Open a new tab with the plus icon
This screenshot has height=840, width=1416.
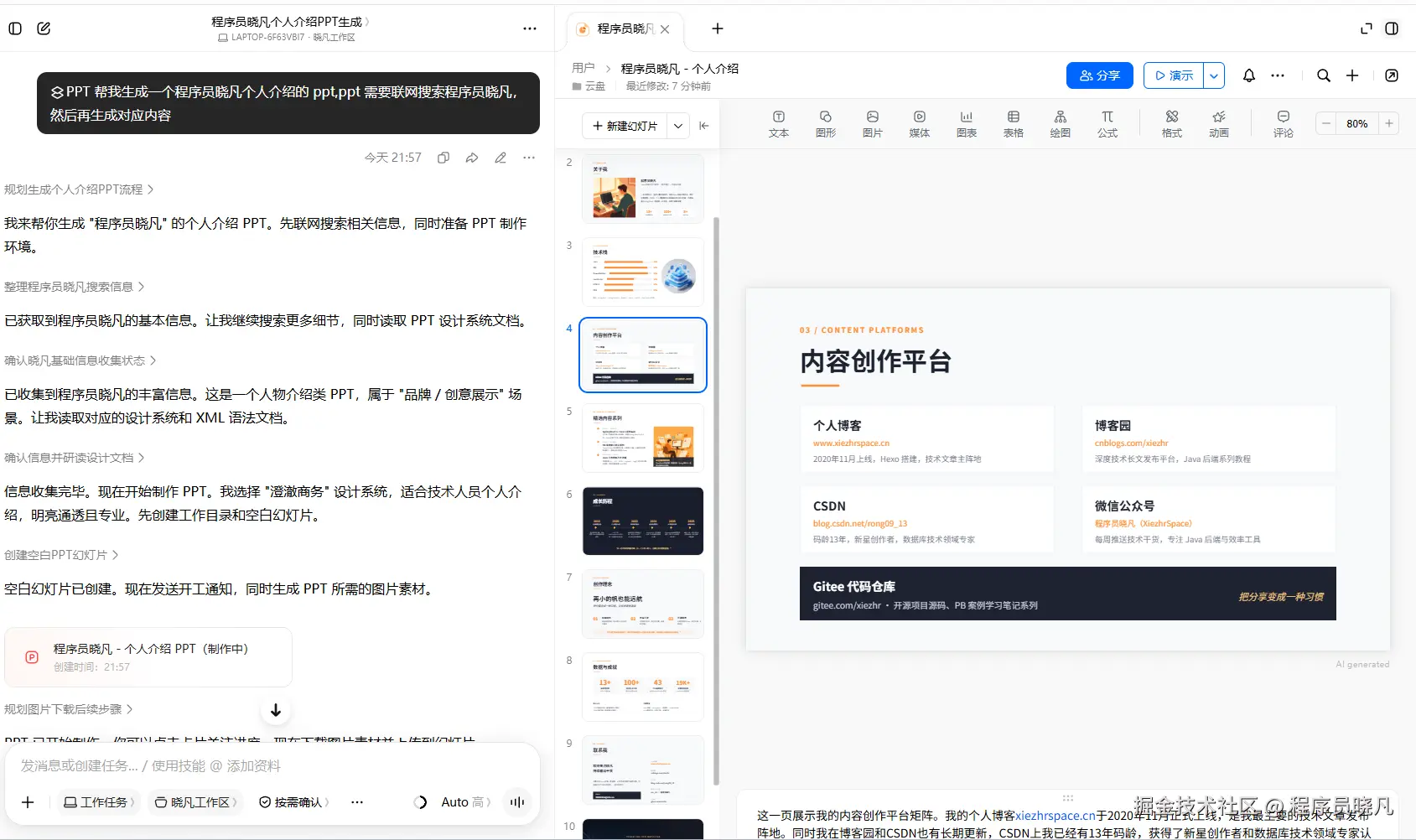coord(718,29)
